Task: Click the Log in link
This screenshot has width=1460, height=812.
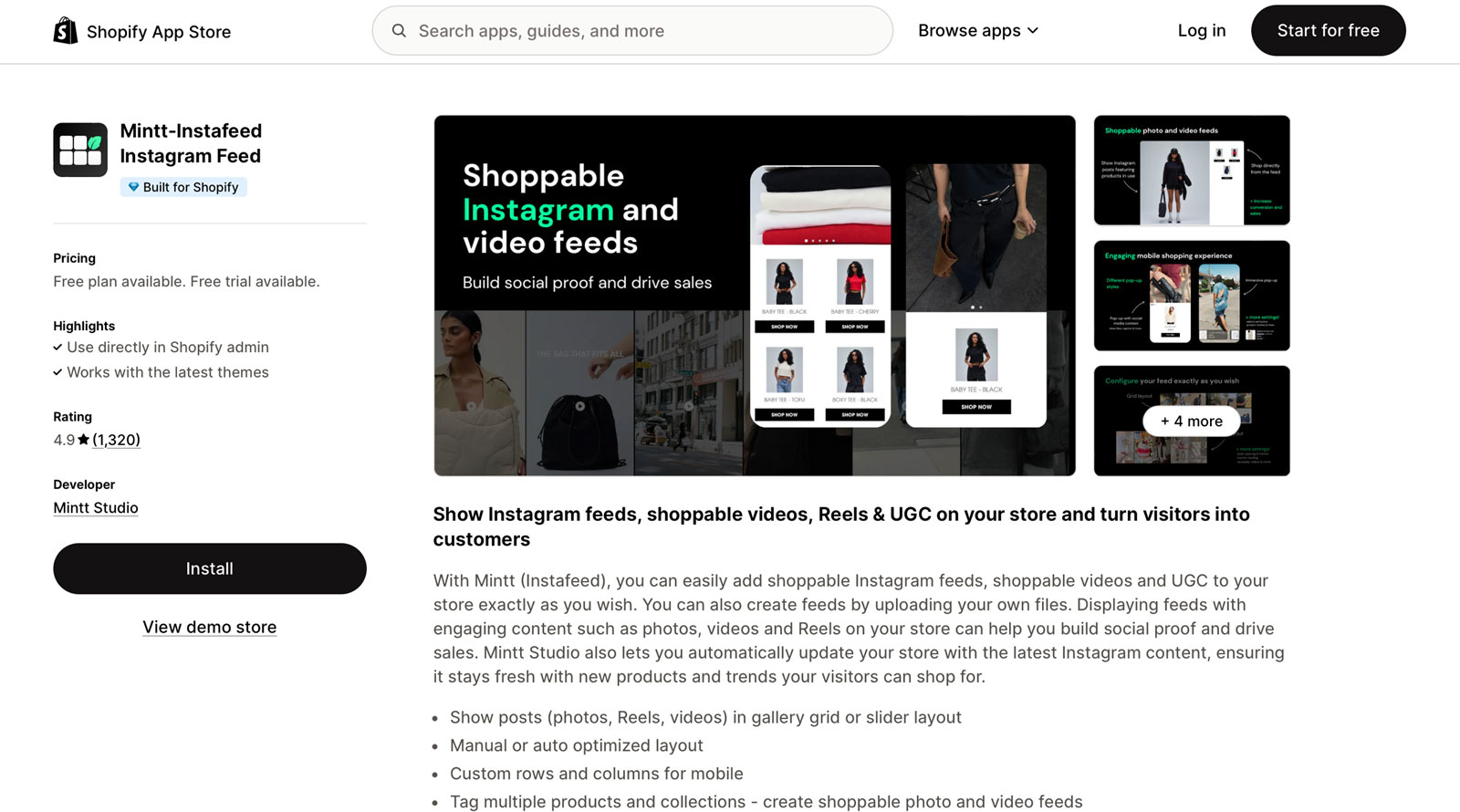Action: point(1202,31)
